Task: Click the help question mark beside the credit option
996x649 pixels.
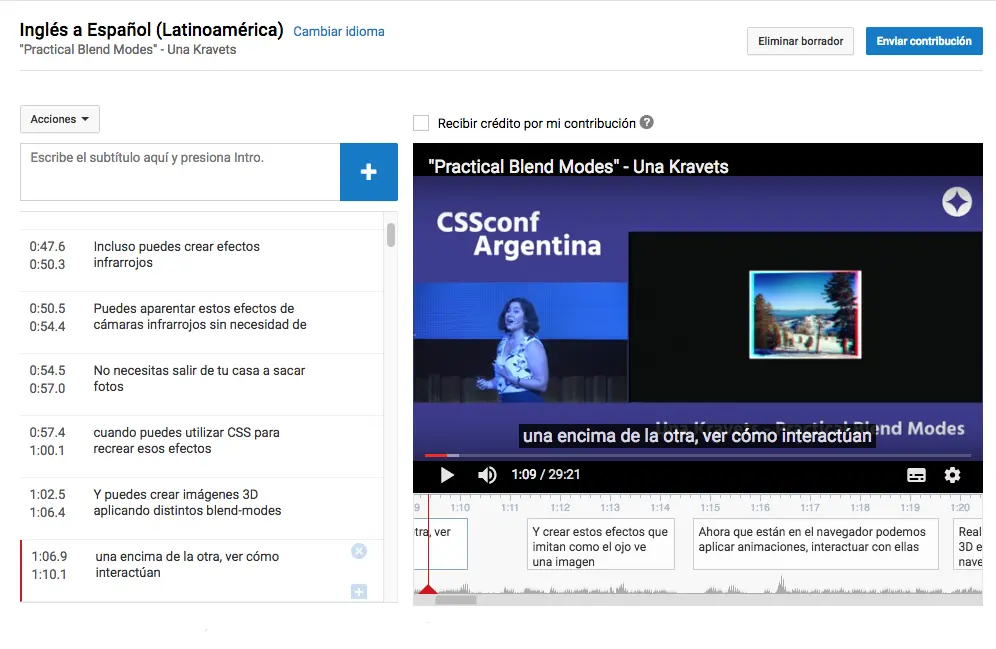Action: tap(647, 121)
